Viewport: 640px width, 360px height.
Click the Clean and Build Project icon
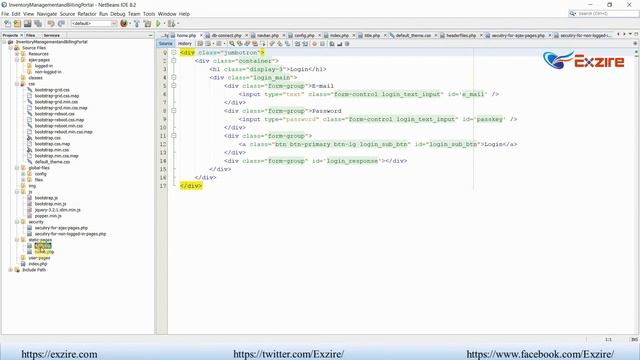147,24
